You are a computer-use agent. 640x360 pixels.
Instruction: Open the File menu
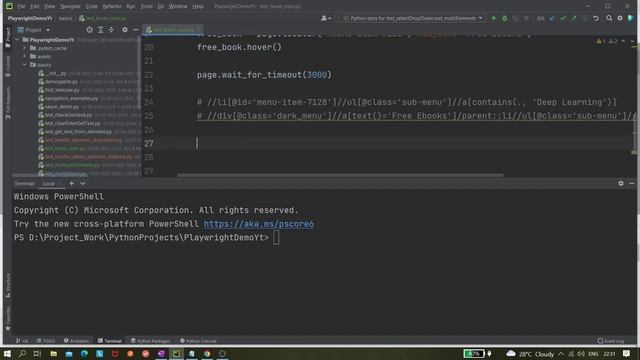tap(21, 7)
